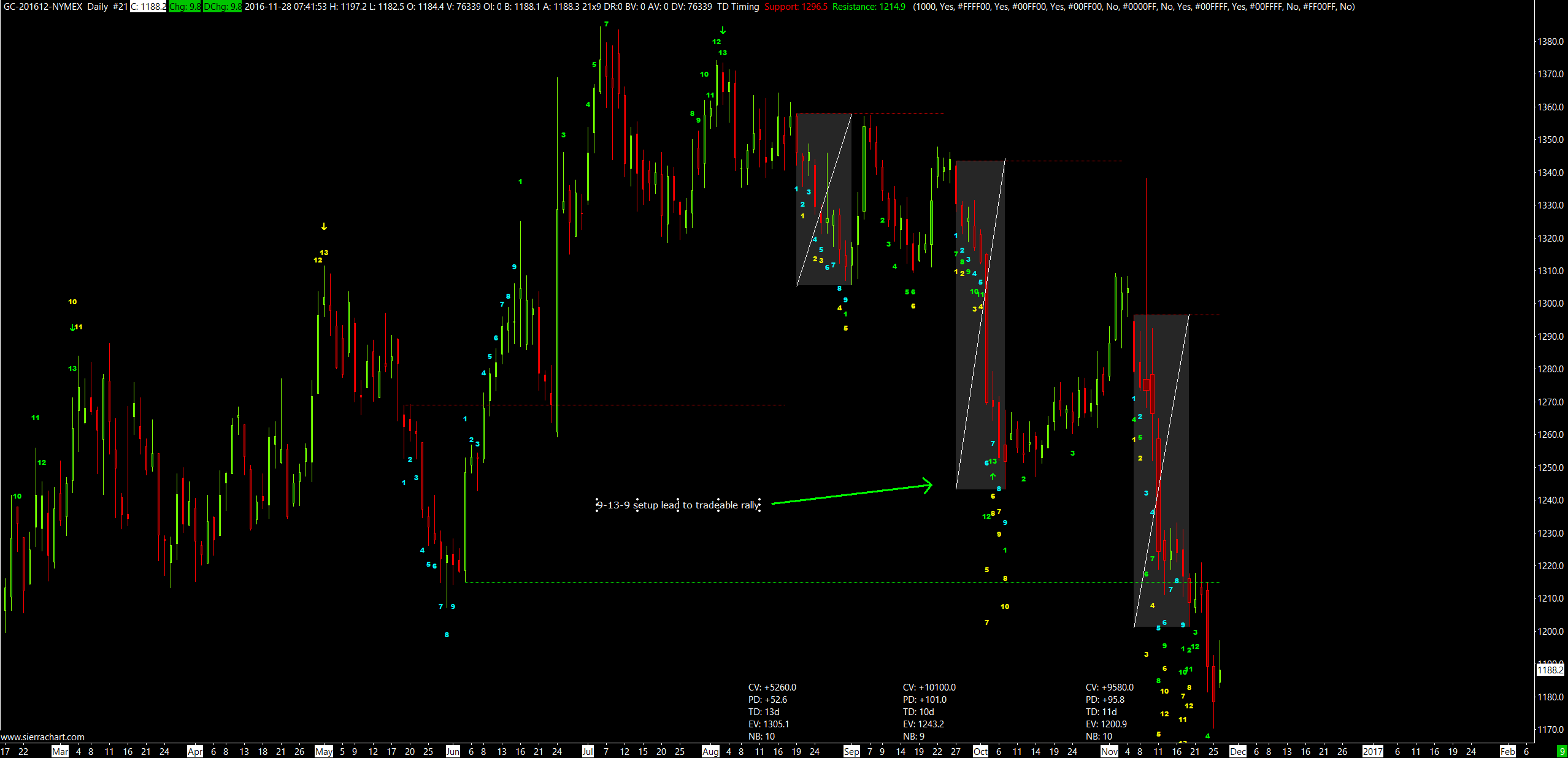Click the small green up arrow in October
The image size is (1568, 758).
tap(993, 477)
